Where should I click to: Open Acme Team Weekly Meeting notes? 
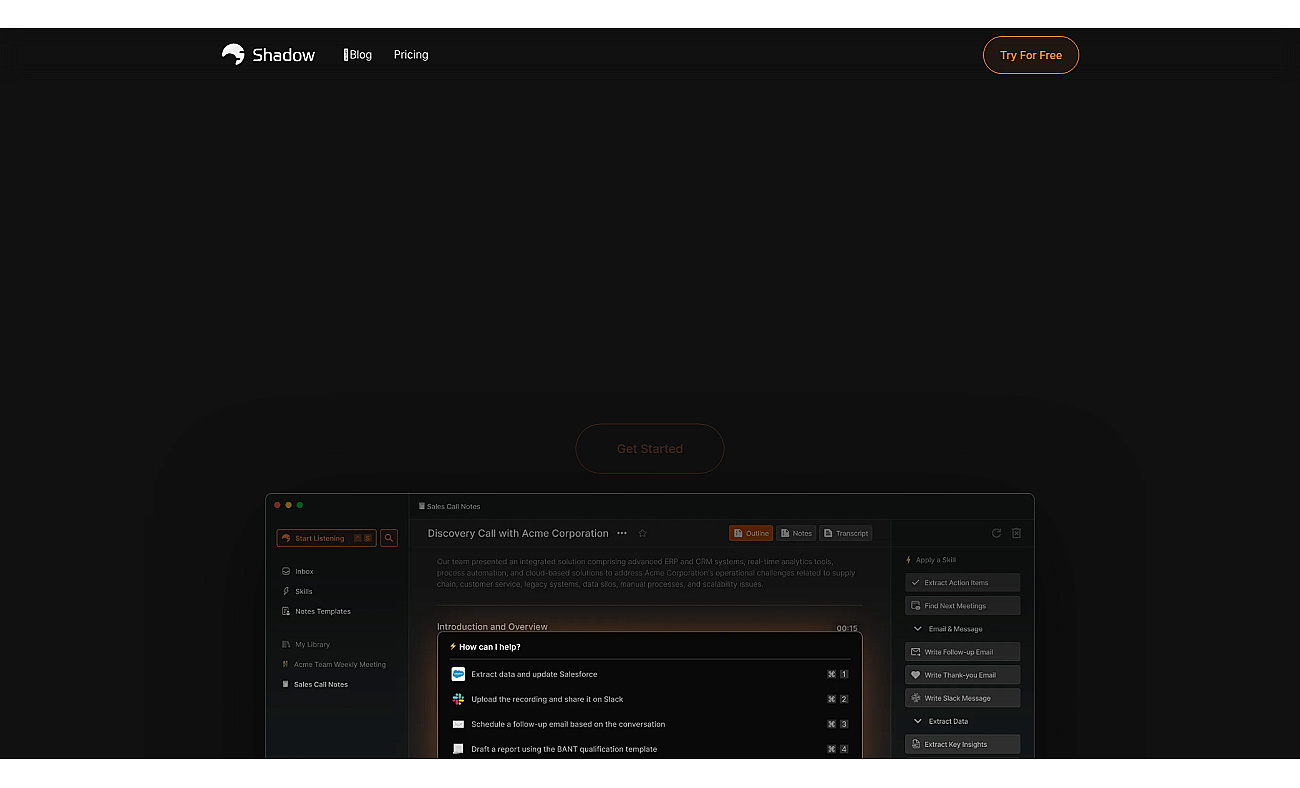click(x=334, y=664)
